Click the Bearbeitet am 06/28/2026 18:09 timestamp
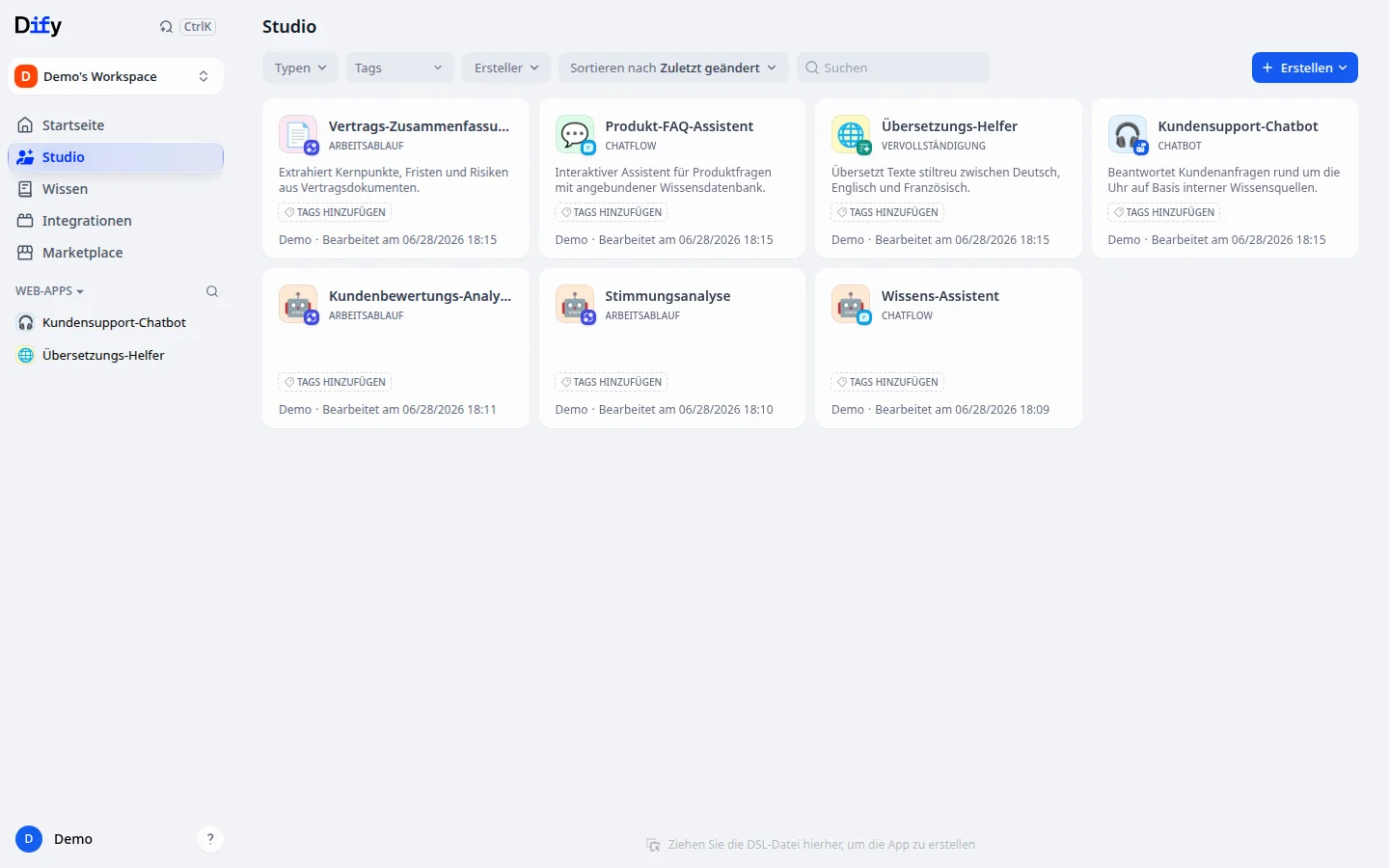This screenshot has height=868, width=1389. point(962,410)
